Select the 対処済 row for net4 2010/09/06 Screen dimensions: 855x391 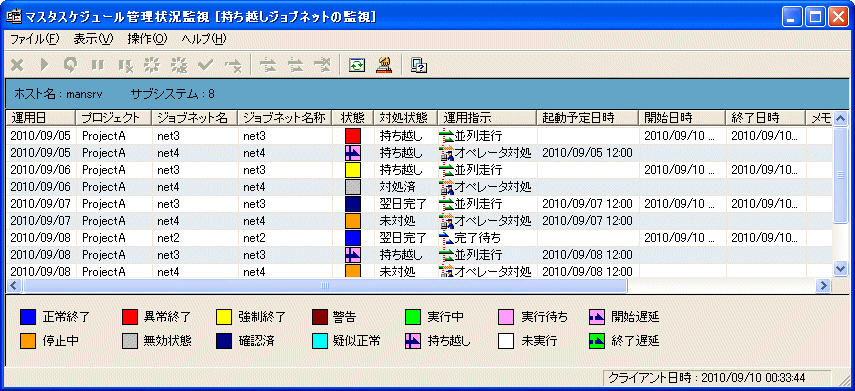click(420, 187)
